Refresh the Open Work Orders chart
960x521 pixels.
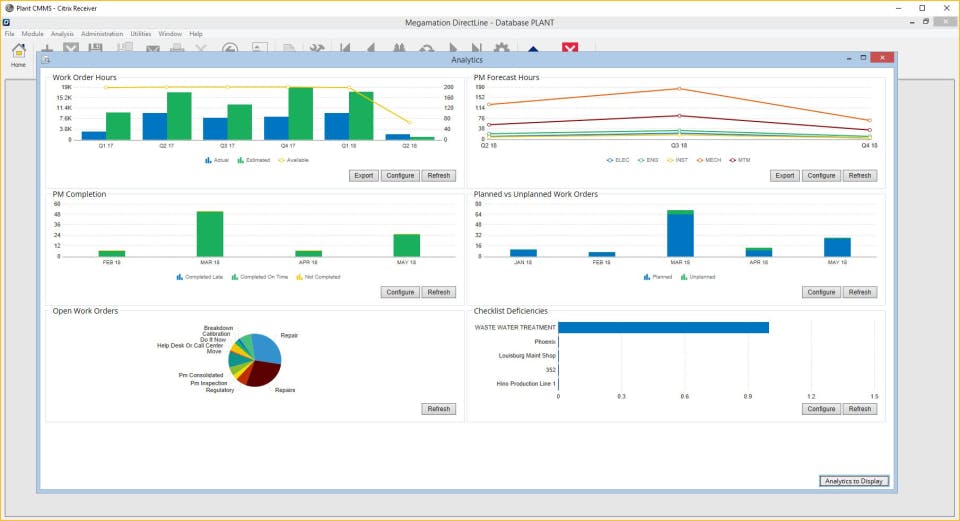tap(438, 409)
